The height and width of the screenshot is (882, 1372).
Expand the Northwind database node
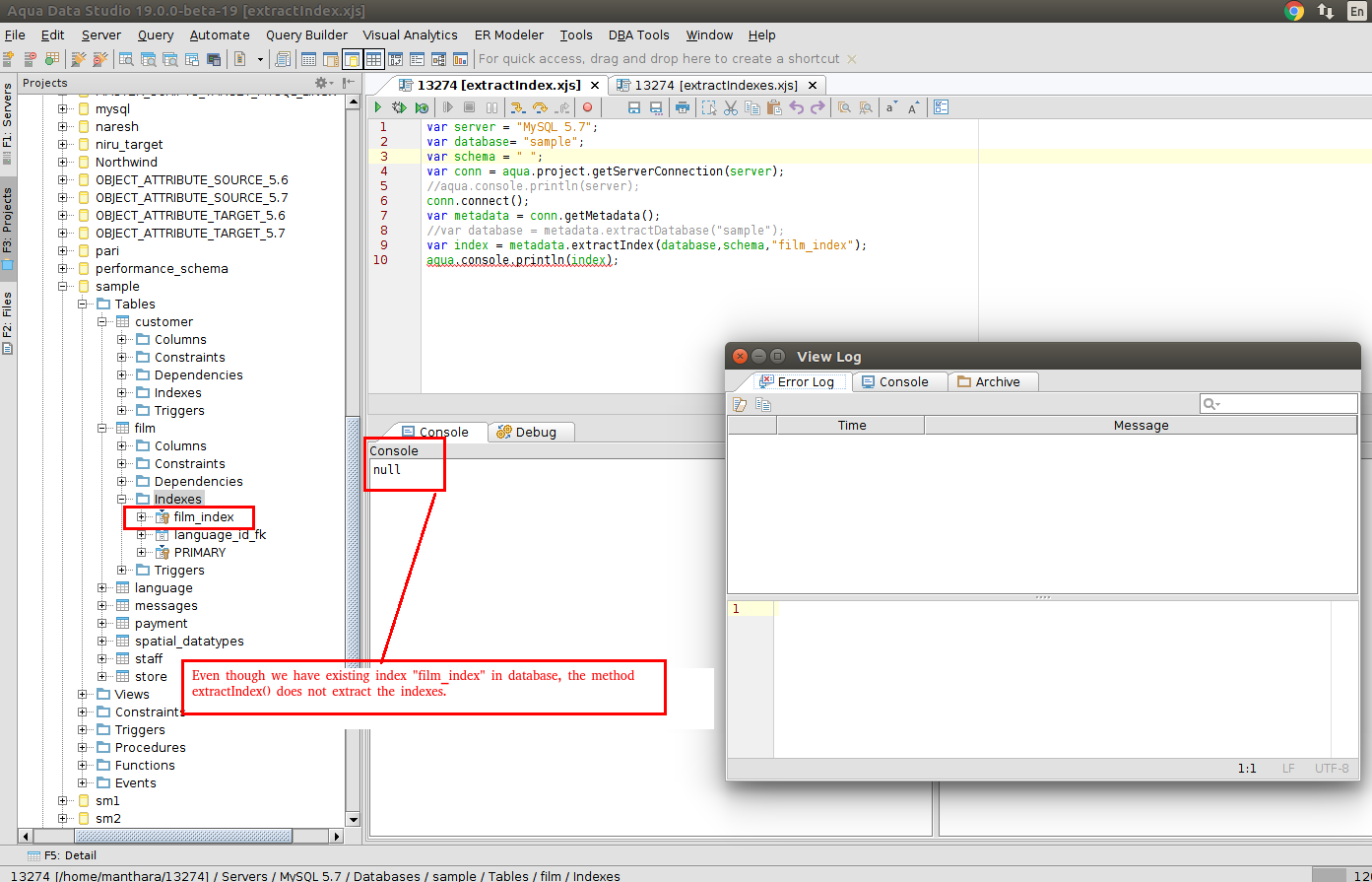coord(63,163)
